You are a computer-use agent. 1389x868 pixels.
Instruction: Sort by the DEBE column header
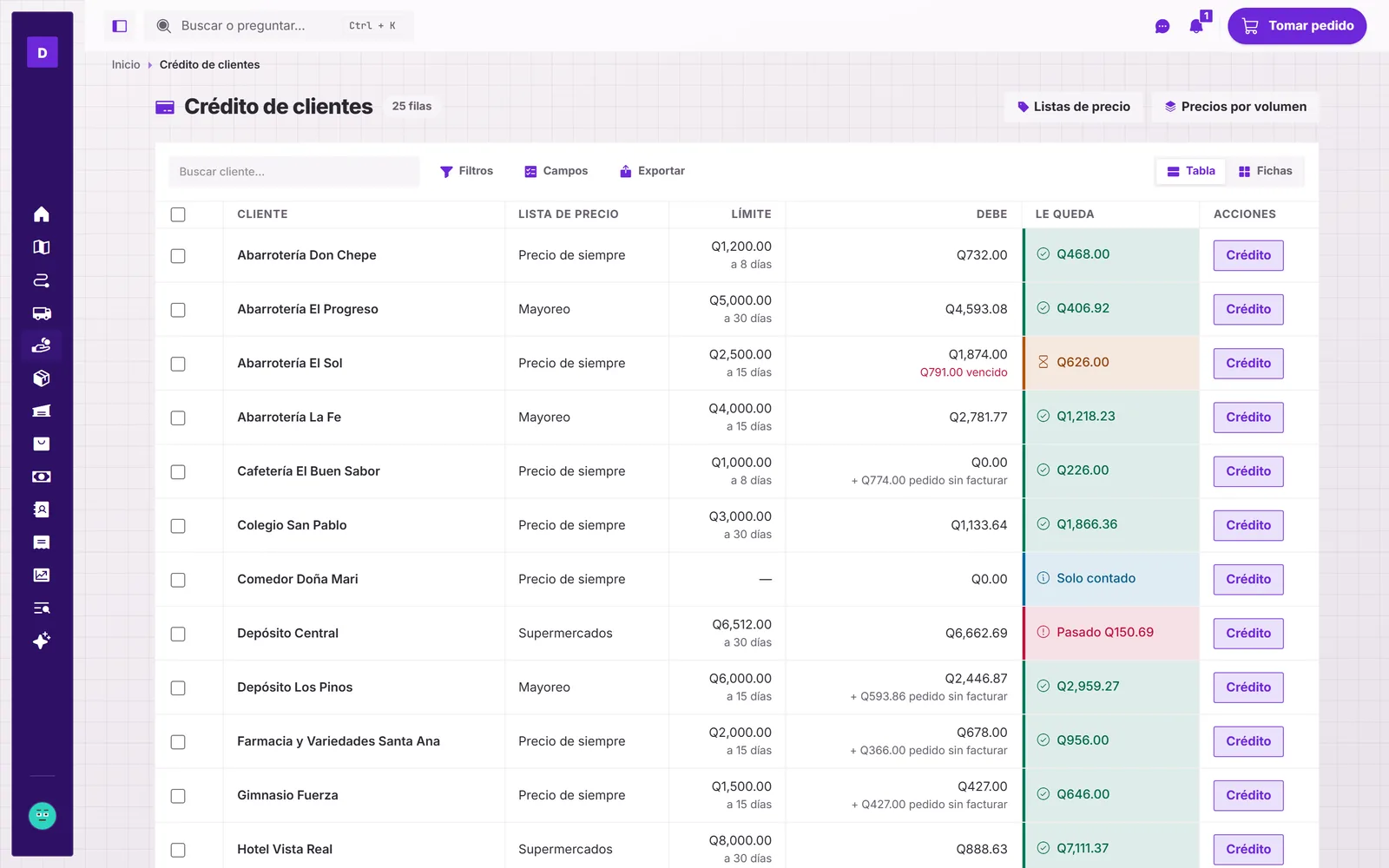coord(991,214)
